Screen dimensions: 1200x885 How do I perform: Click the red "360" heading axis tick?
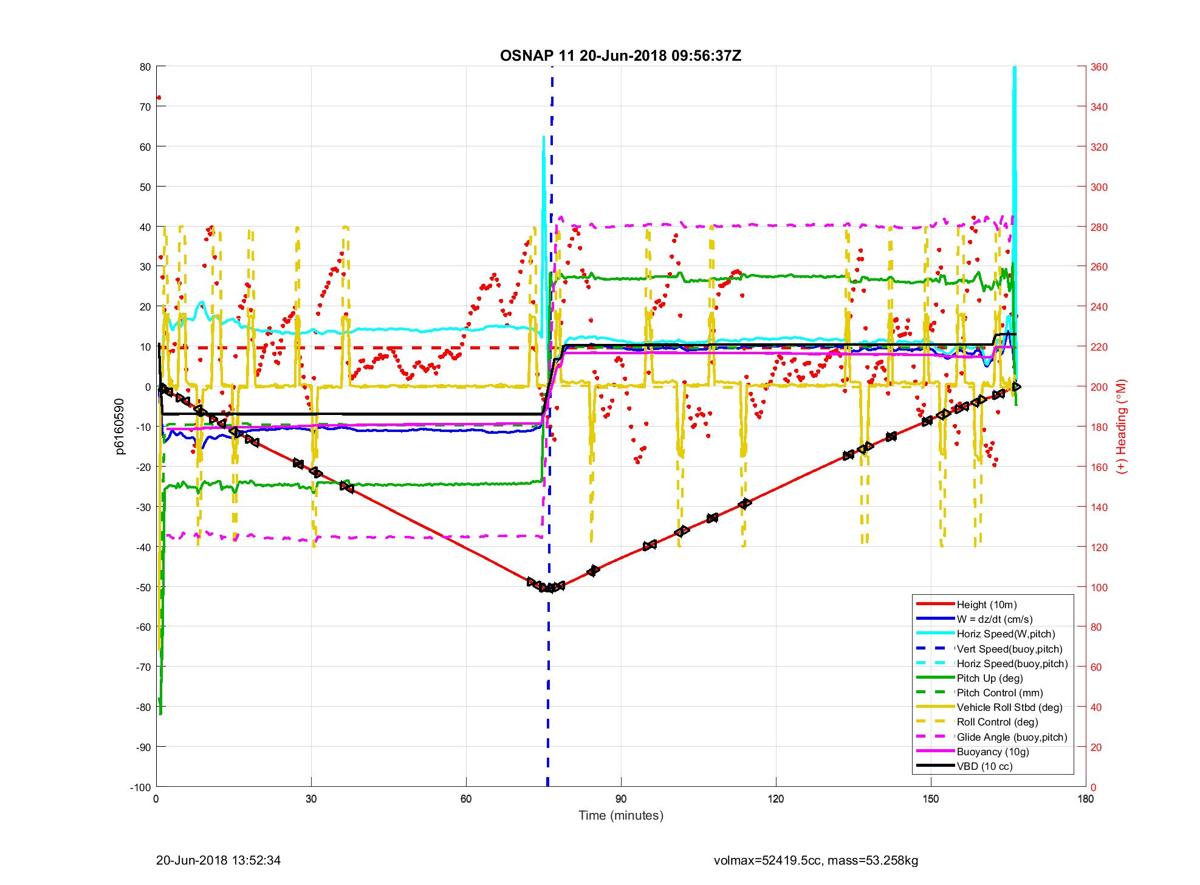click(x=1100, y=67)
